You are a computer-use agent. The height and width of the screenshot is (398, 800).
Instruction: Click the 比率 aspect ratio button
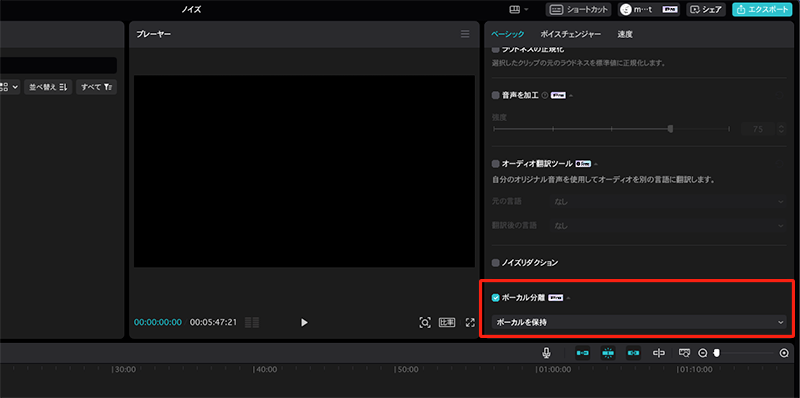click(447, 322)
